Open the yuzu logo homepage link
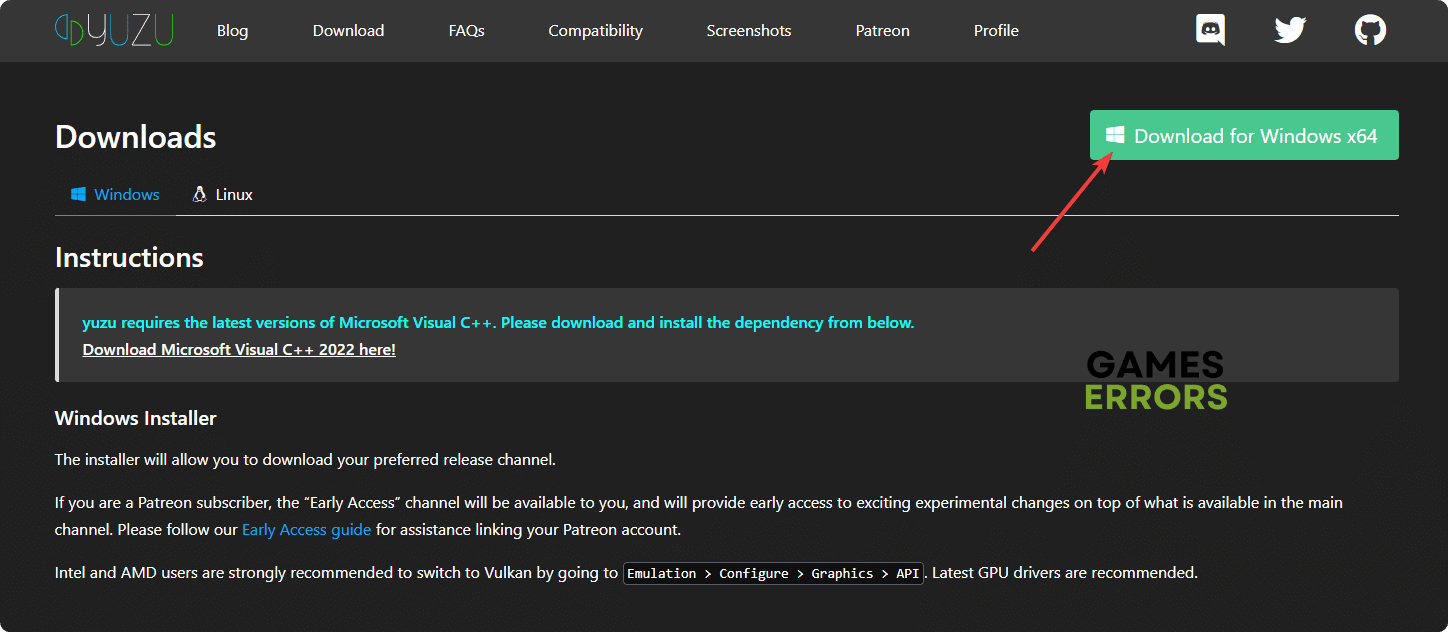The image size is (1448, 632). click(114, 30)
